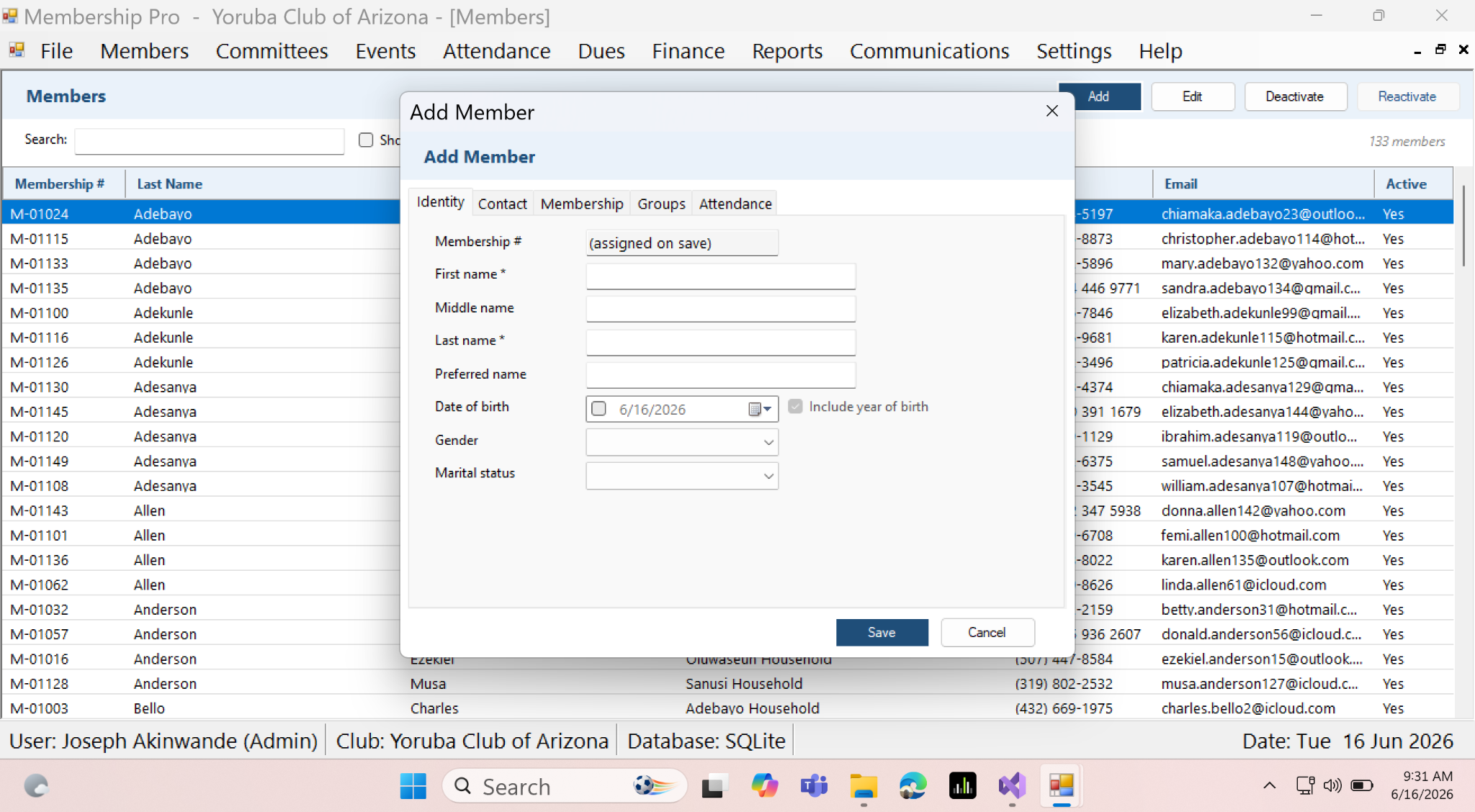The image size is (1475, 812).
Task: Sort by Last Name column header
Action: coord(262,184)
